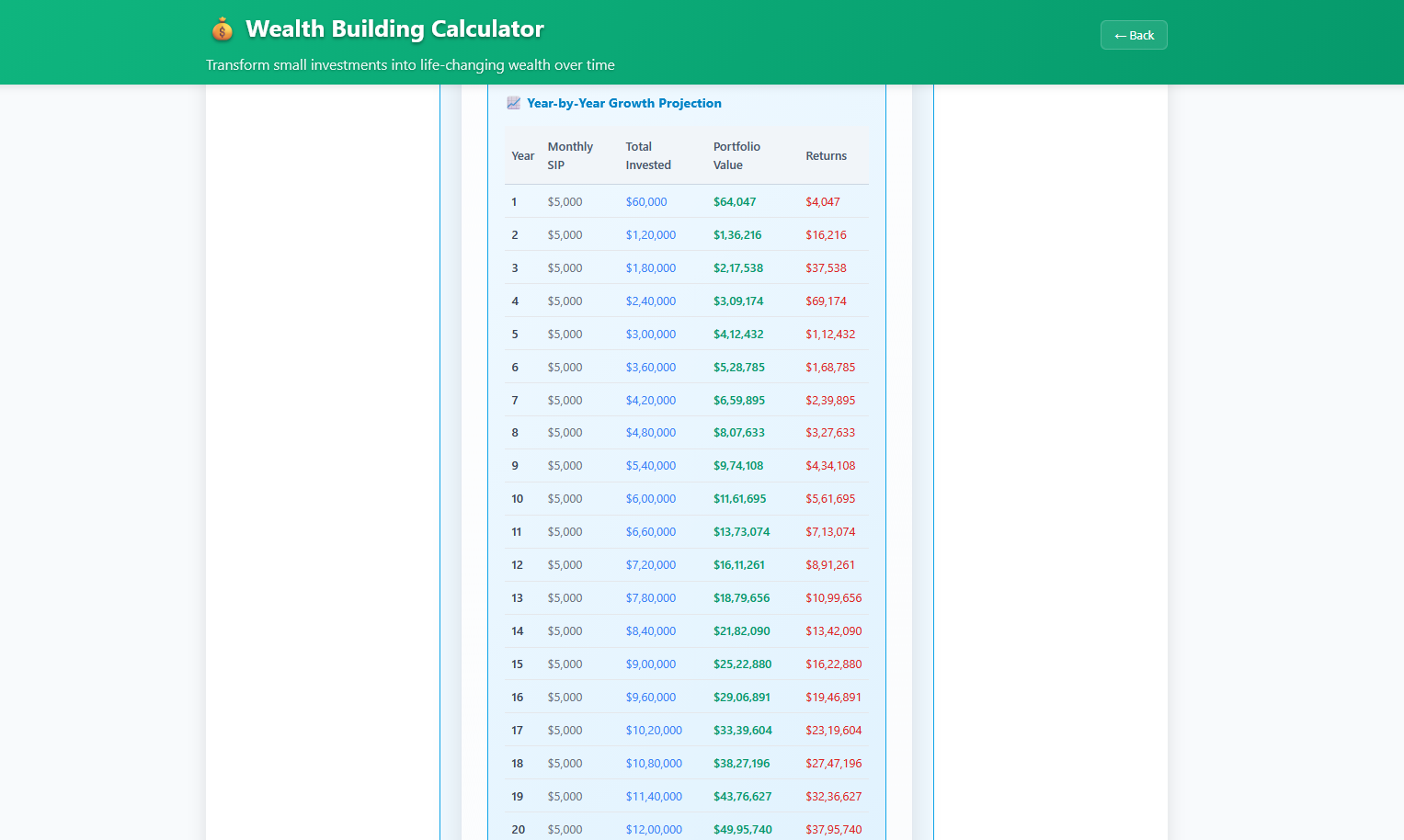Click the $19,46,891 returns value
Image resolution: width=1404 pixels, height=840 pixels.
pos(834,697)
